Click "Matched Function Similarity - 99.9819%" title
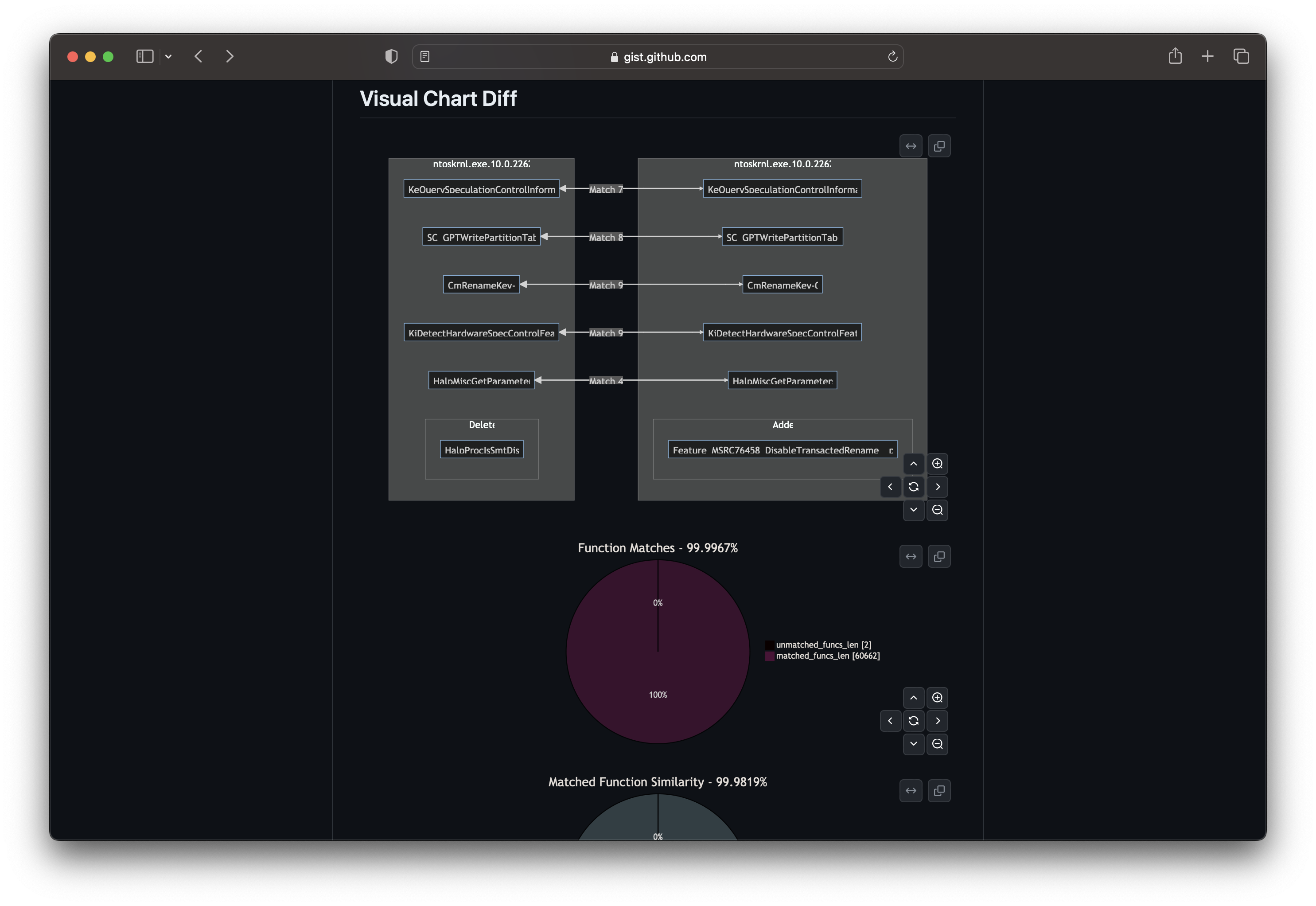The width and height of the screenshot is (1316, 906). 658,782
